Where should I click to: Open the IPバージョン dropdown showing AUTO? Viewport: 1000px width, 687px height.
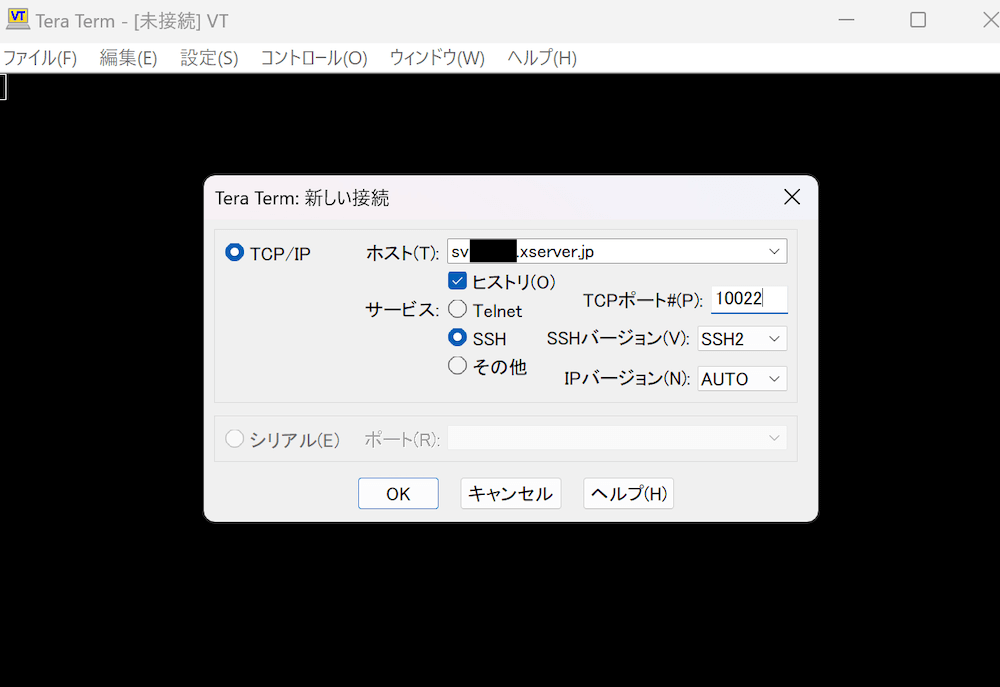(742, 379)
